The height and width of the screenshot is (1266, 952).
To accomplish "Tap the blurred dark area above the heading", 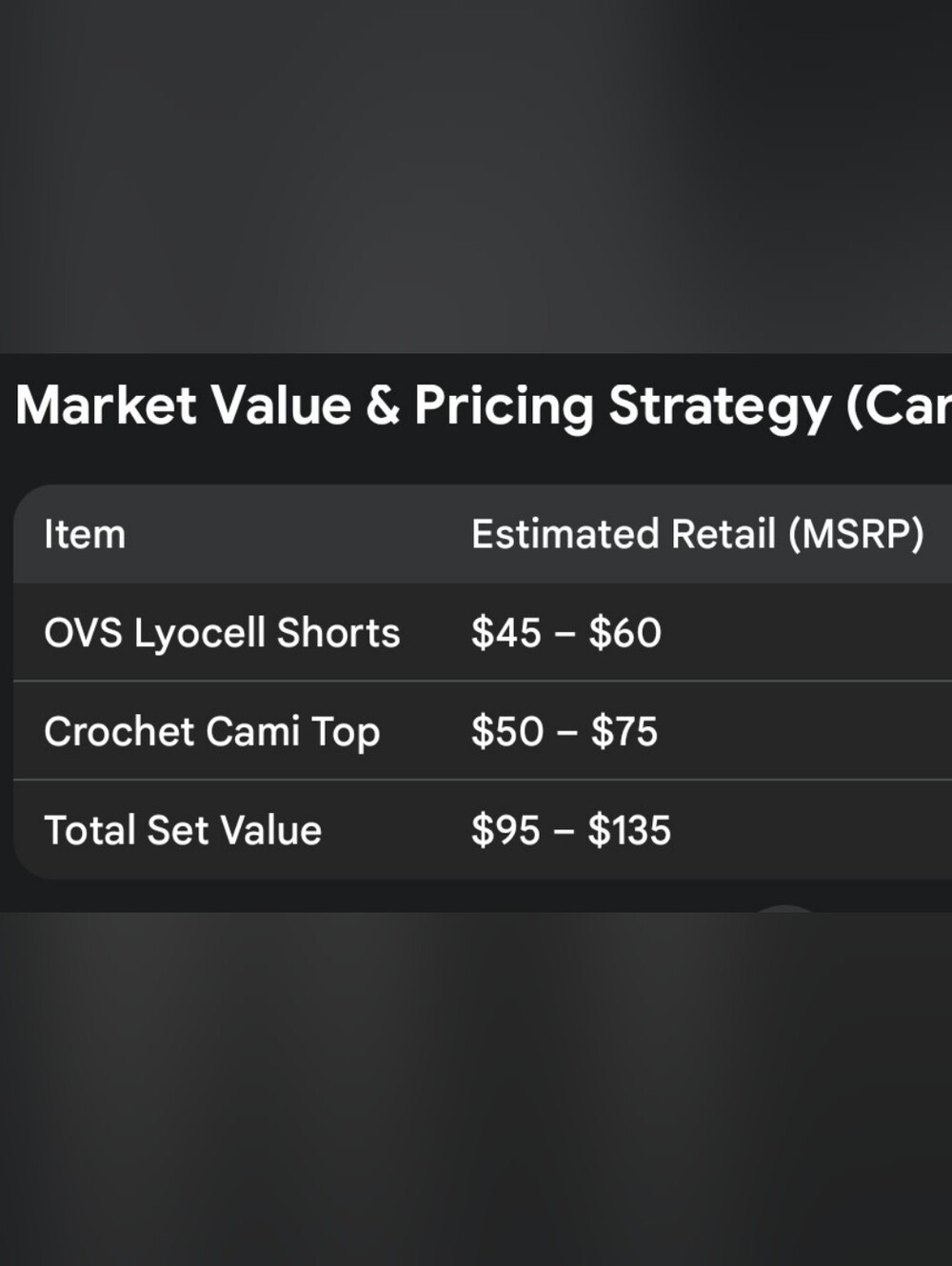I will pos(476,176).
